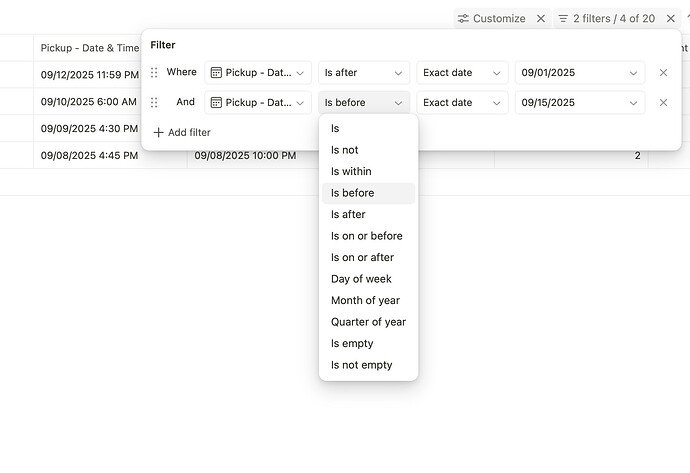Open Exact date dropdown in first row

tap(462, 73)
